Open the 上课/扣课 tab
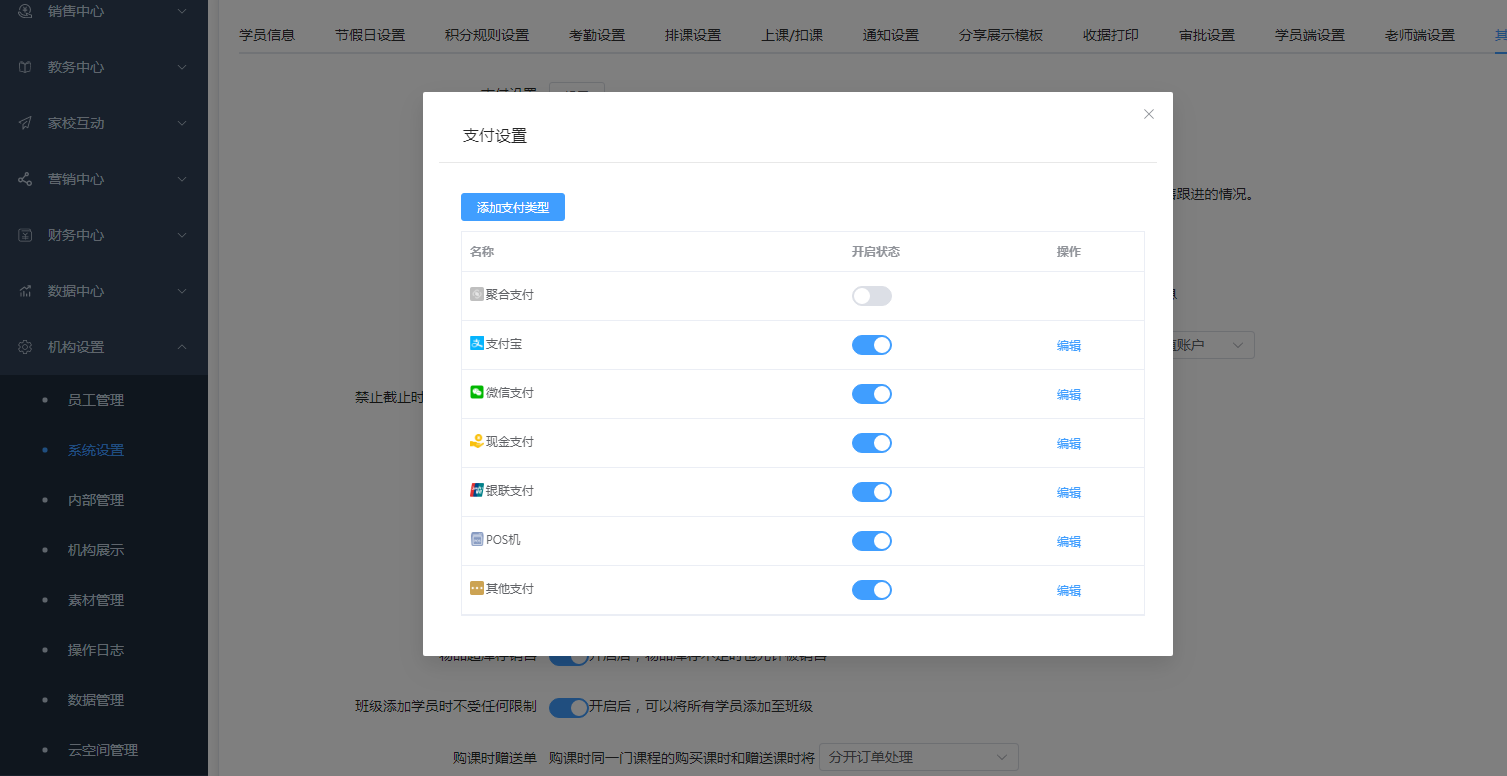Screen dimensions: 1507x776 (x=792, y=35)
